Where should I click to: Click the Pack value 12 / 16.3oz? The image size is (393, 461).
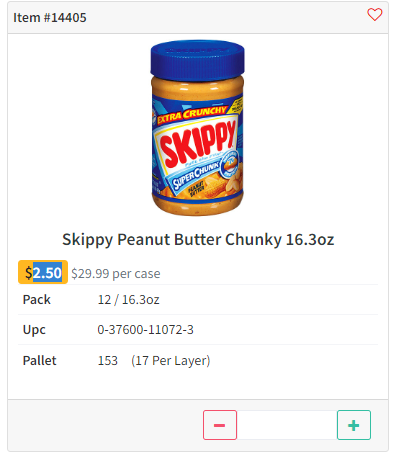128,300
